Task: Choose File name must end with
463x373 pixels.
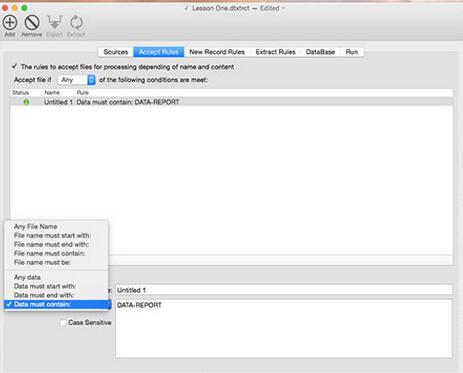Action: pyautogui.click(x=56, y=244)
